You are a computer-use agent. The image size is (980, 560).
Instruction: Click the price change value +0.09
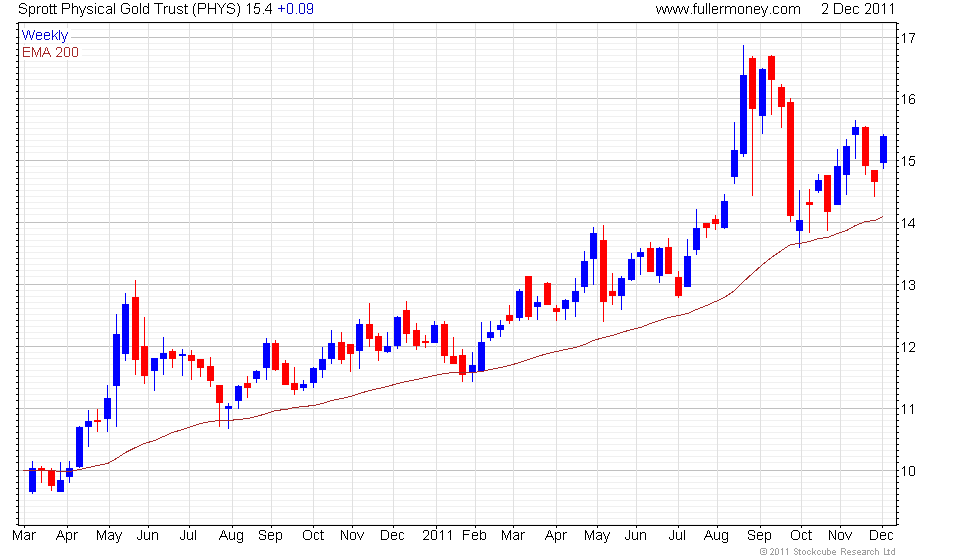pyautogui.click(x=296, y=9)
